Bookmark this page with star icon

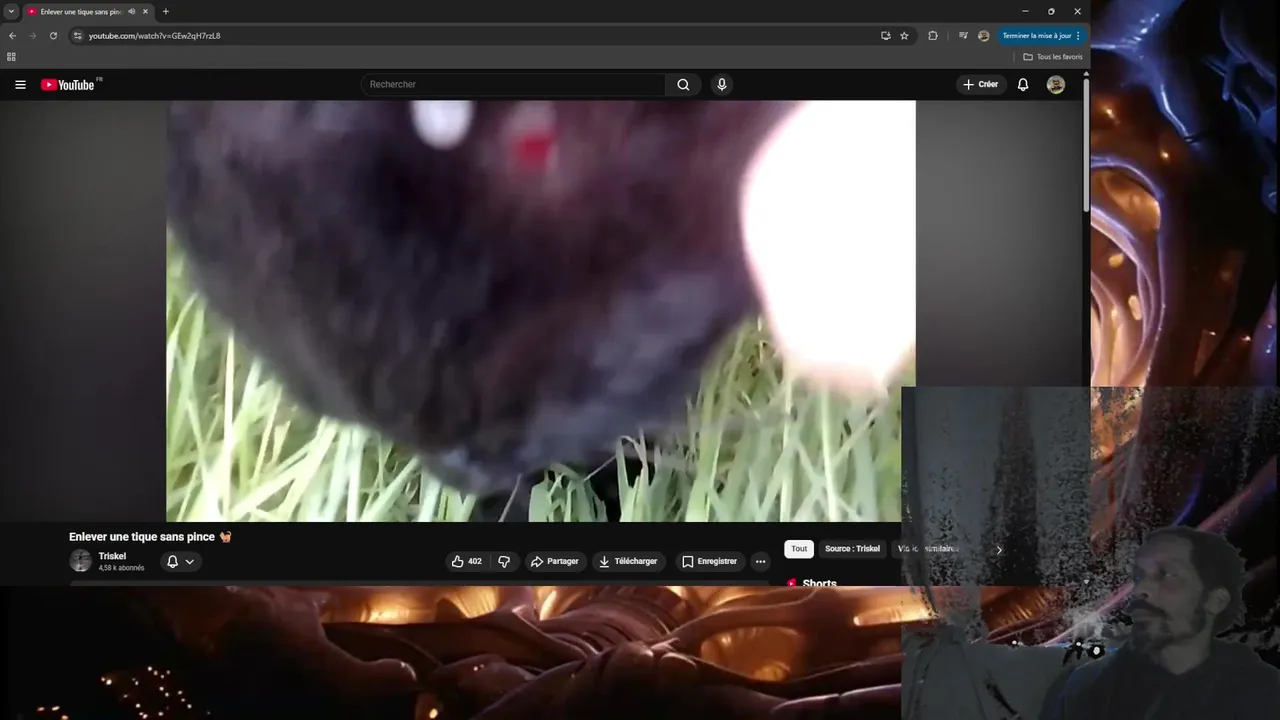pos(904,36)
